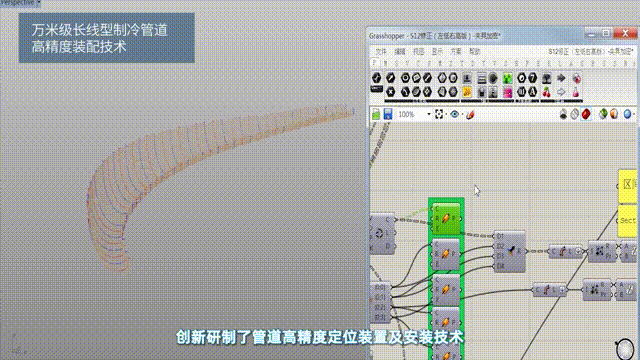Image resolution: width=640 pixels, height=360 pixels.
Task: Click the green panel component icon
Action: (x=507, y=78)
